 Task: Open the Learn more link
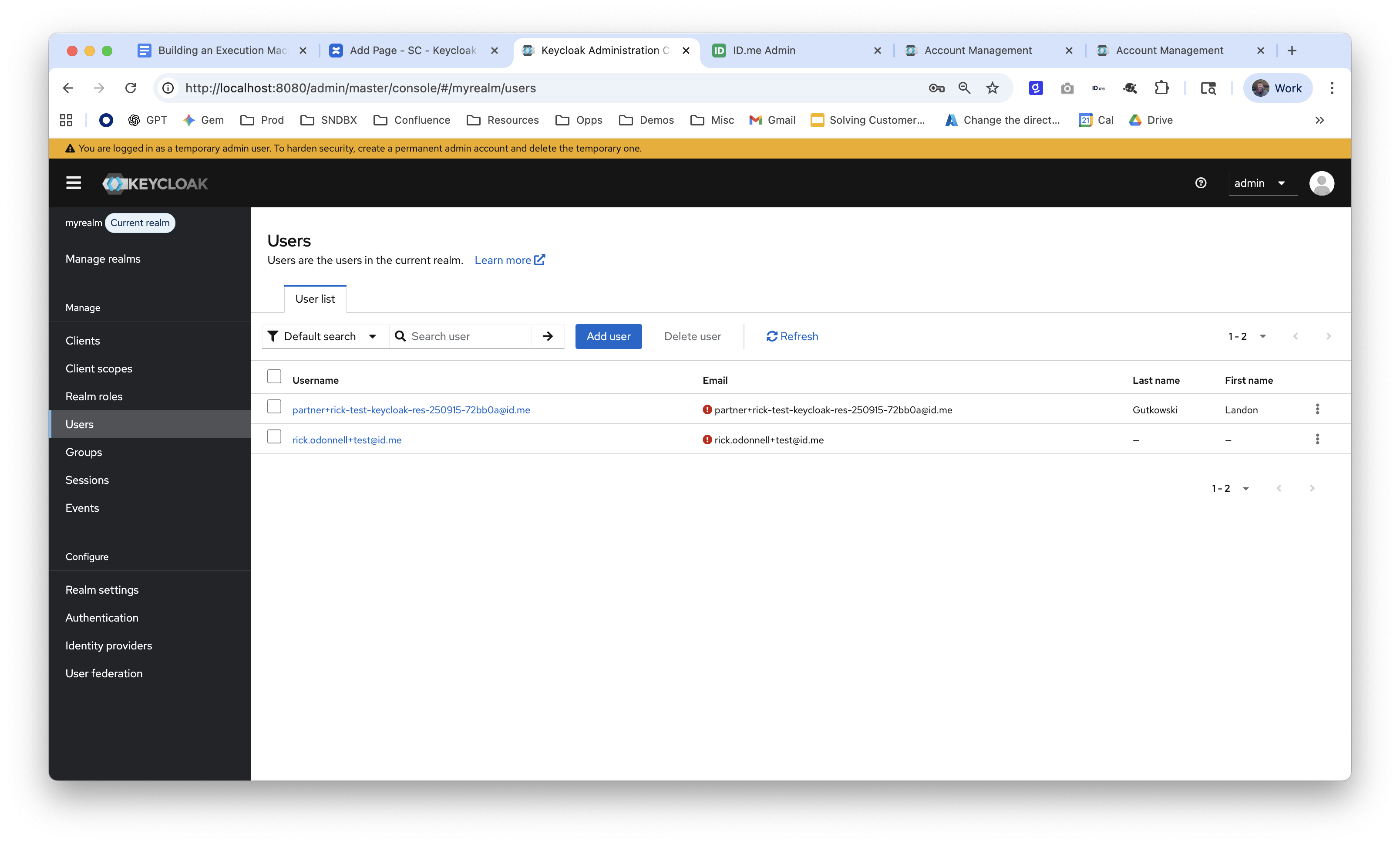[509, 260]
